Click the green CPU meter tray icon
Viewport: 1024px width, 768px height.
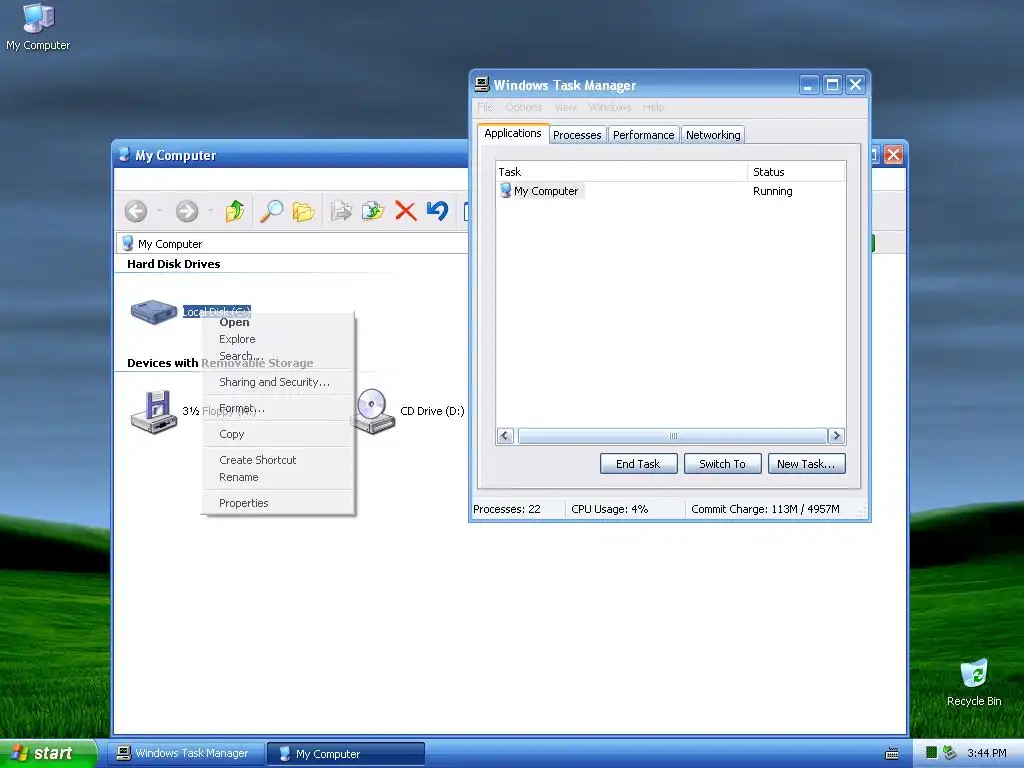tap(932, 753)
